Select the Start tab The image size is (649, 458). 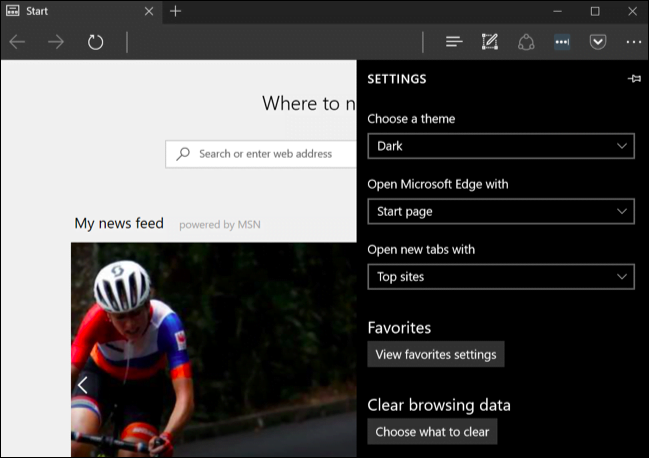[x=70, y=11]
